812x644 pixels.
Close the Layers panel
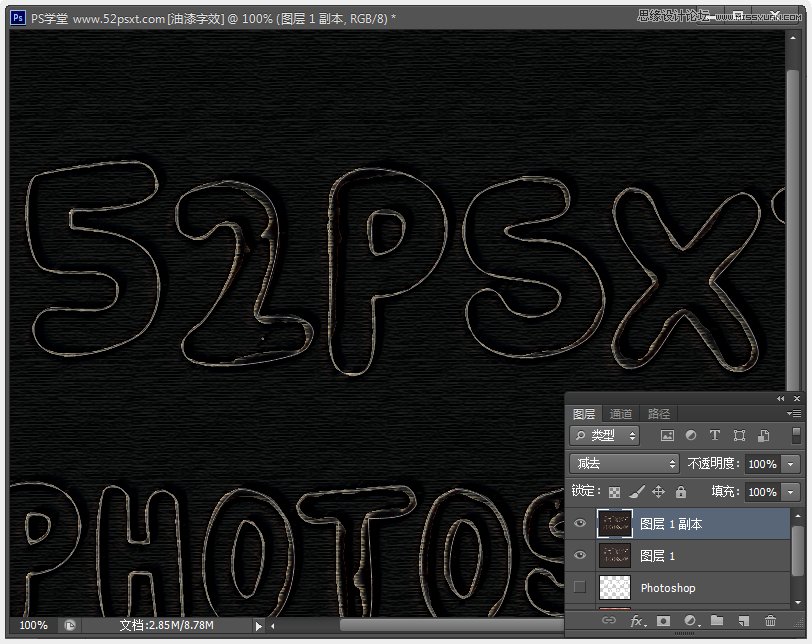pyautogui.click(x=796, y=399)
